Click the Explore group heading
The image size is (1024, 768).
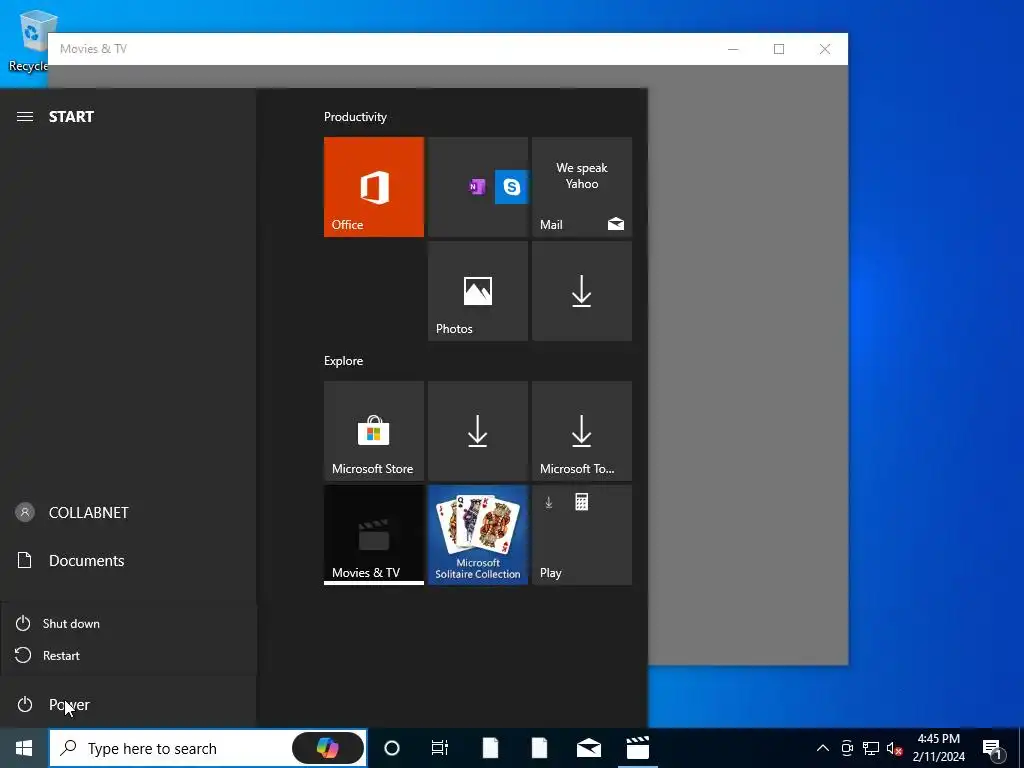[x=344, y=361]
